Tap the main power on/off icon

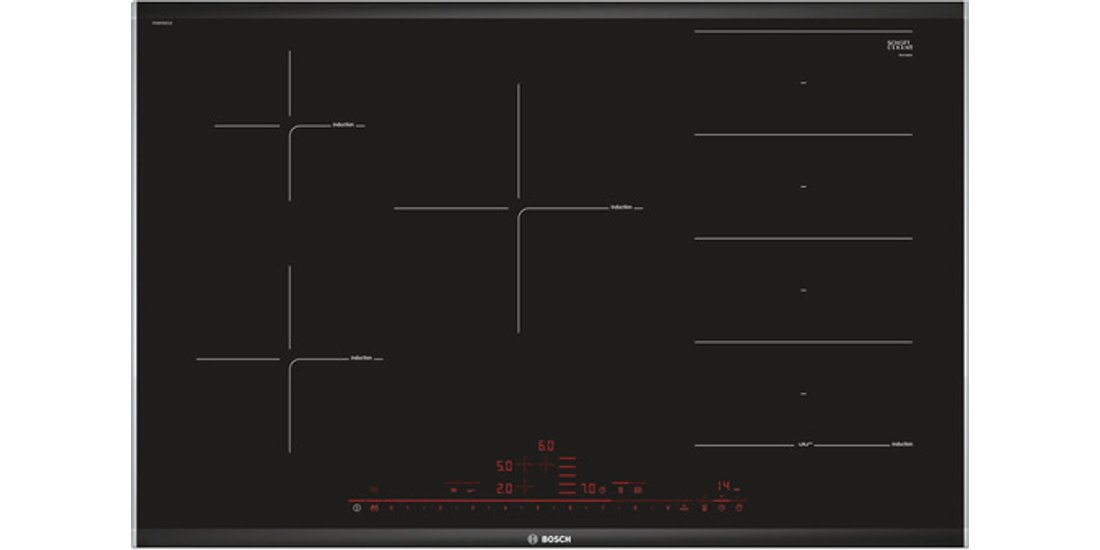[x=356, y=508]
